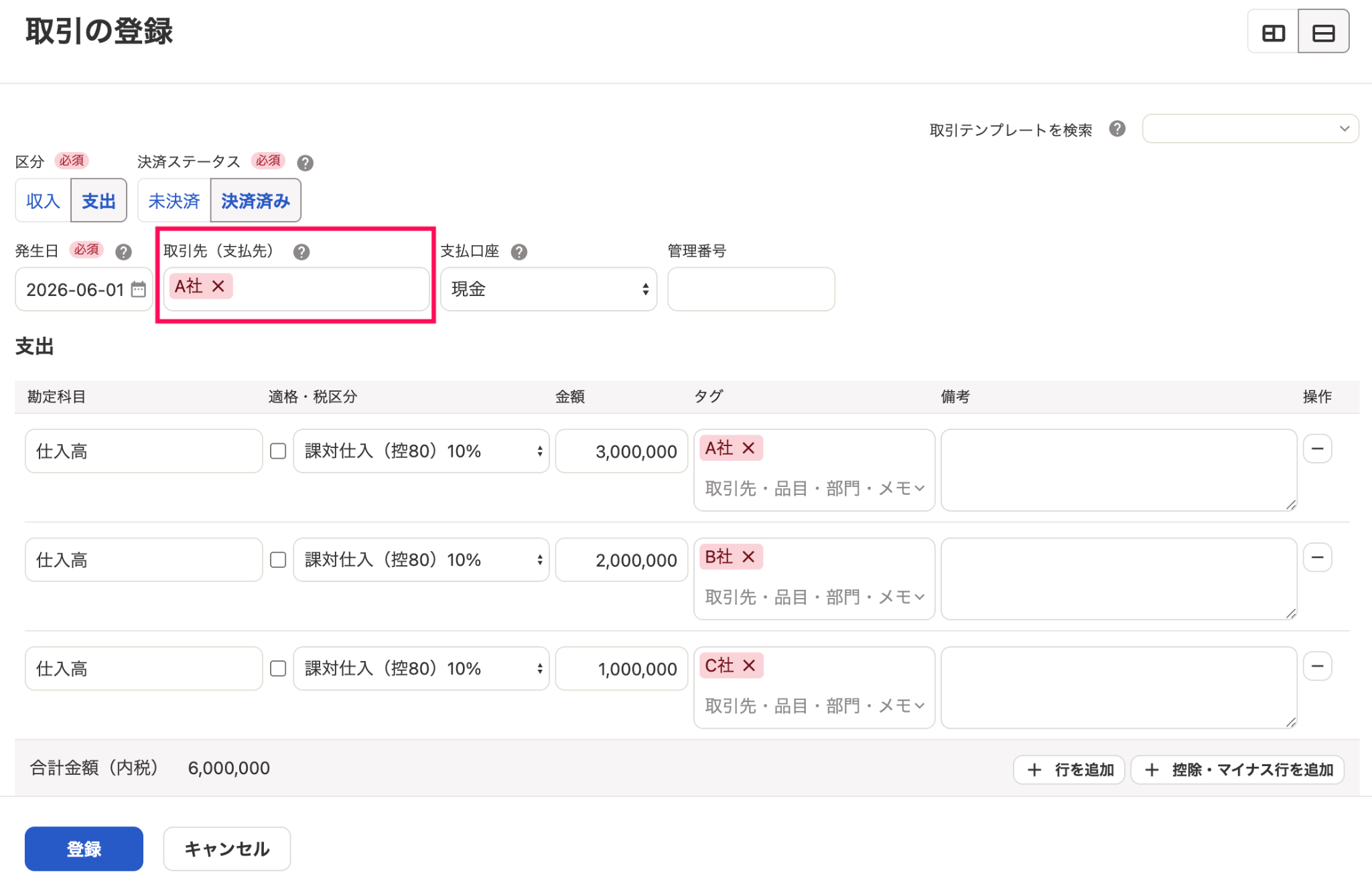Click 勘定科目 field in 3,000,000 row
The height and width of the screenshot is (882, 1372).
143,451
